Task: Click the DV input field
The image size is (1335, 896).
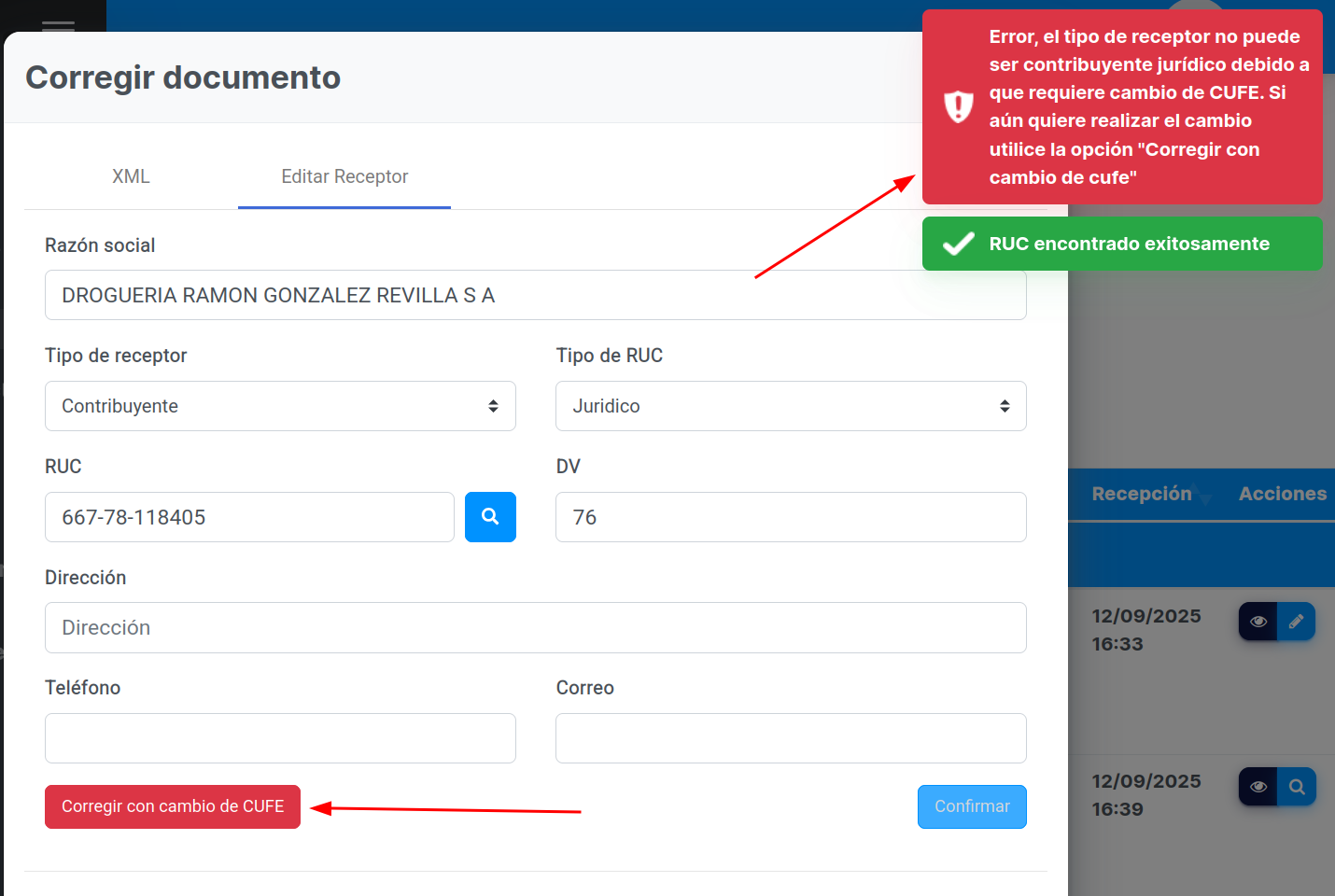Action: click(x=791, y=517)
